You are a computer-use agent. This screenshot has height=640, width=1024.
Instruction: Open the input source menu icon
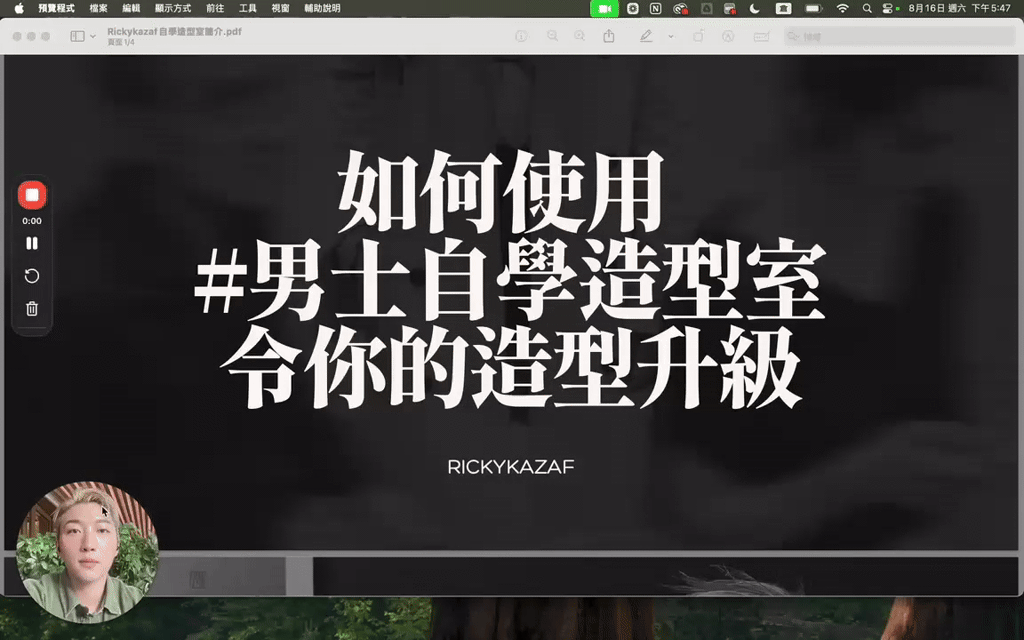[x=783, y=8]
